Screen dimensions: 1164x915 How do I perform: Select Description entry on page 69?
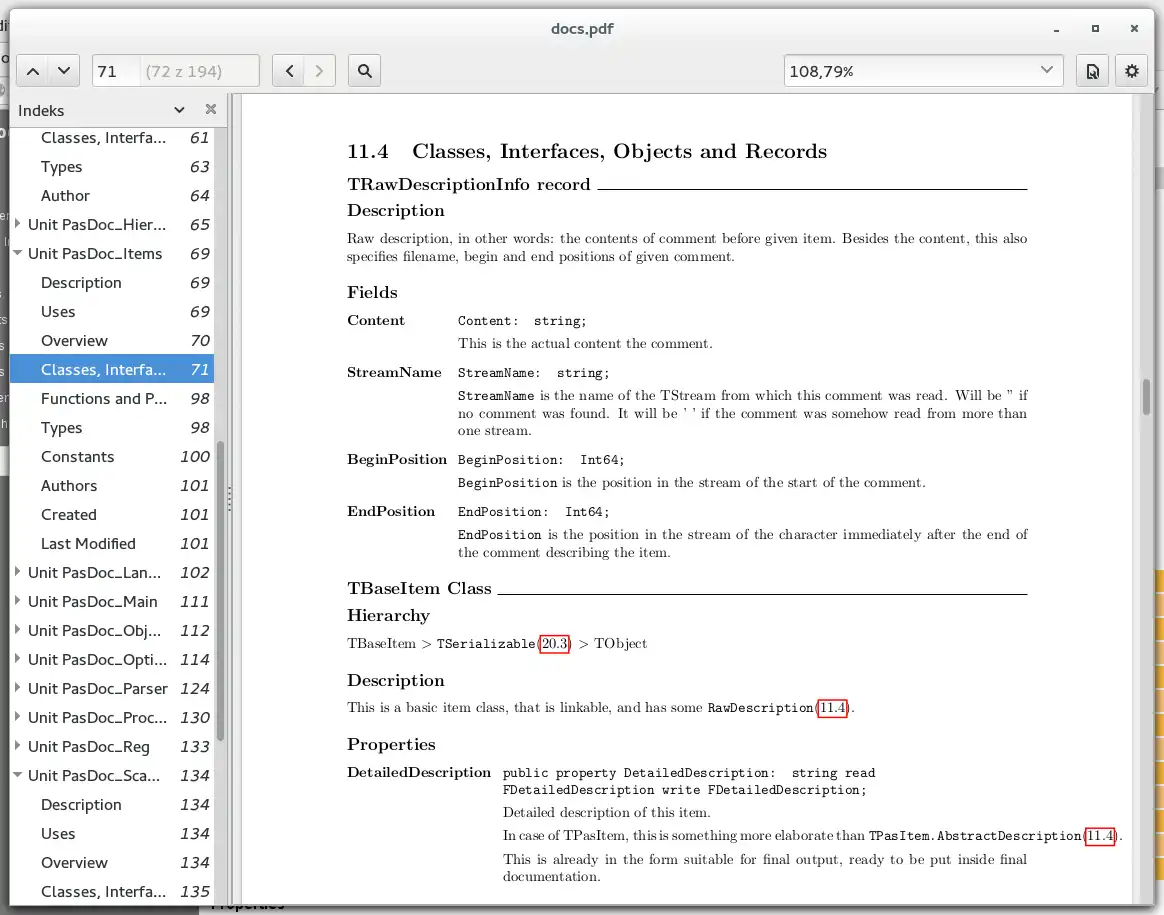tap(112, 283)
